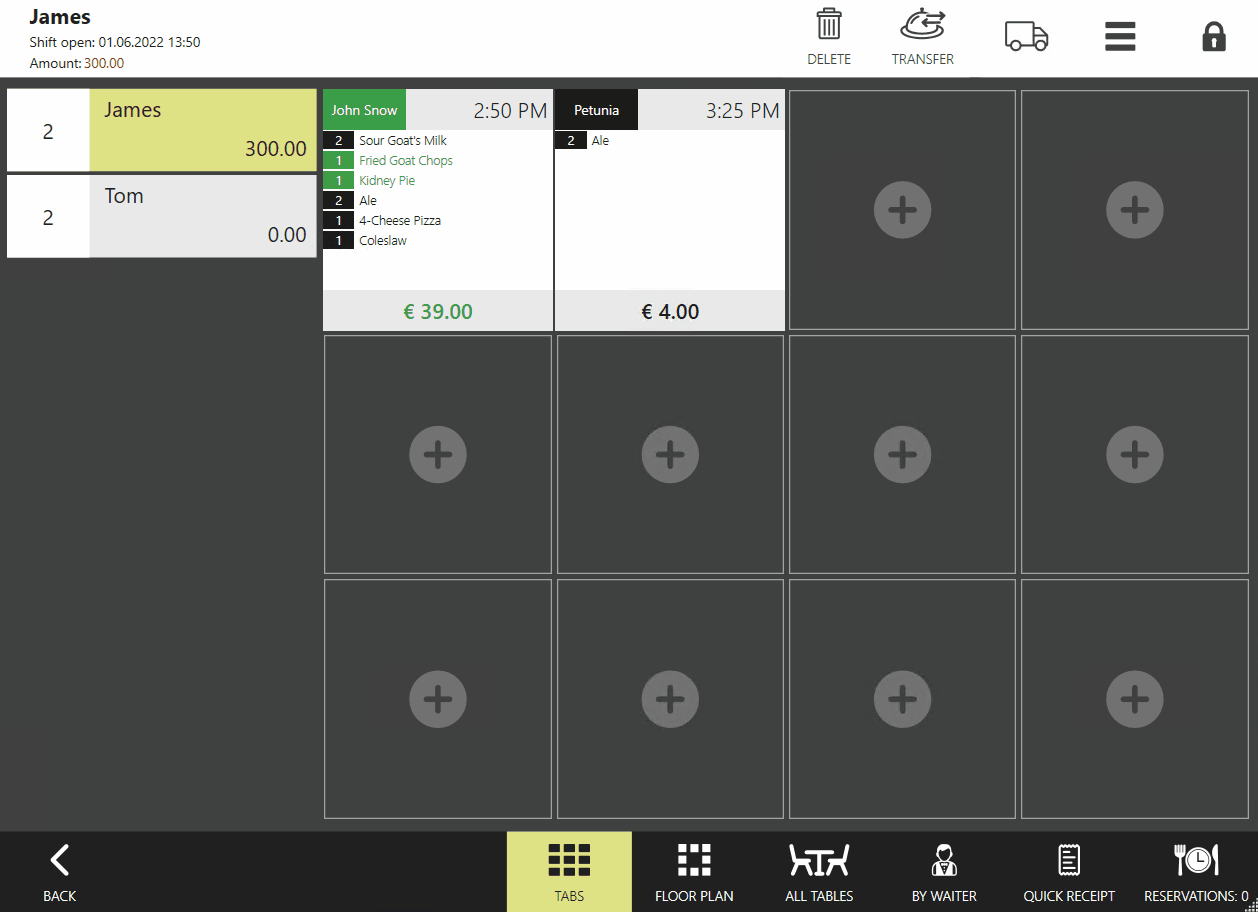
Task: Click the €39.00 total on John Snow tab
Action: pyautogui.click(x=438, y=311)
